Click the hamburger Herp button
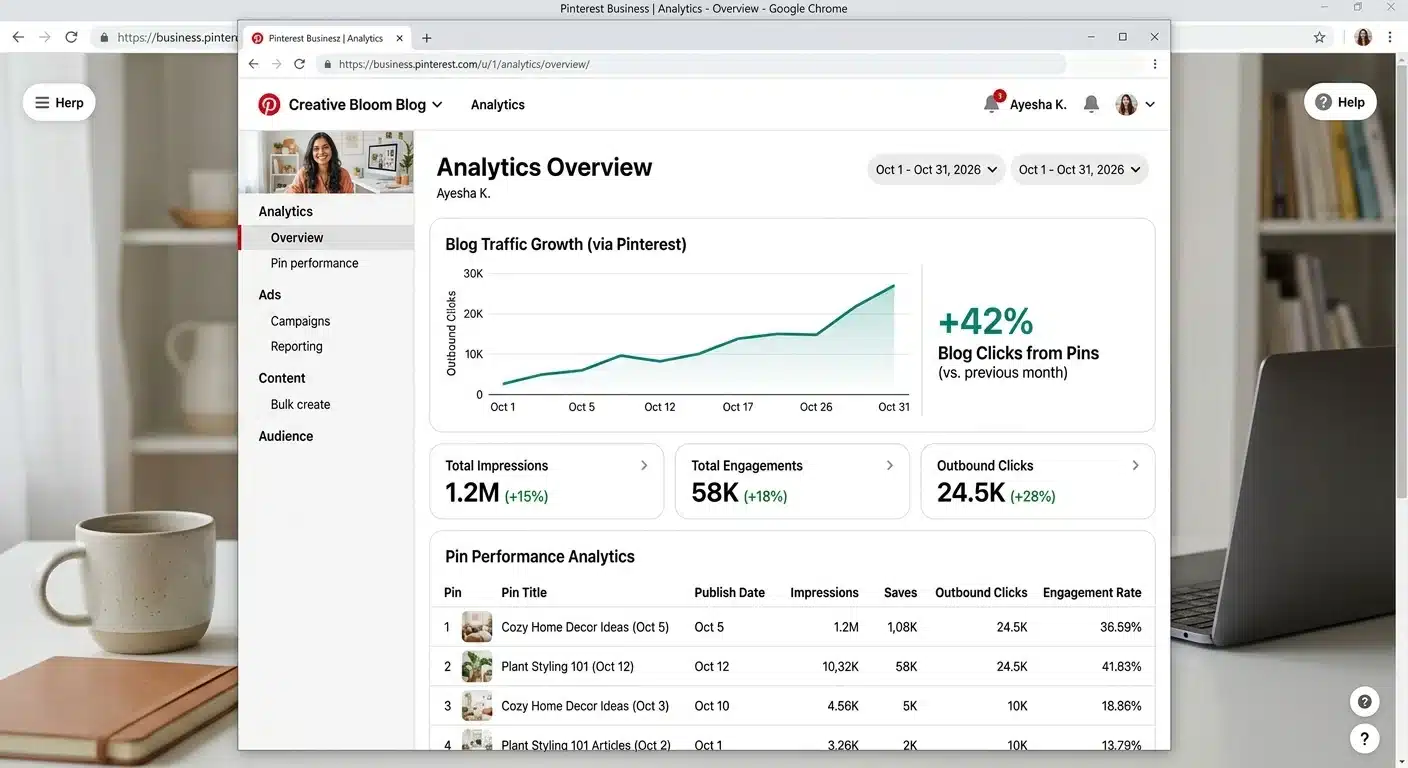This screenshot has height=768, width=1408. [59, 102]
